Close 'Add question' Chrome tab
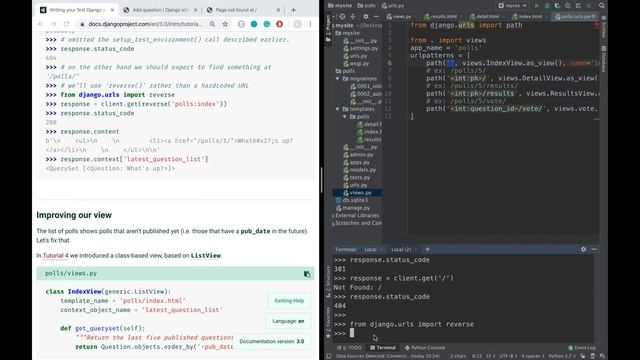Image resolution: width=640 pixels, height=360 pixels. [x=196, y=10]
